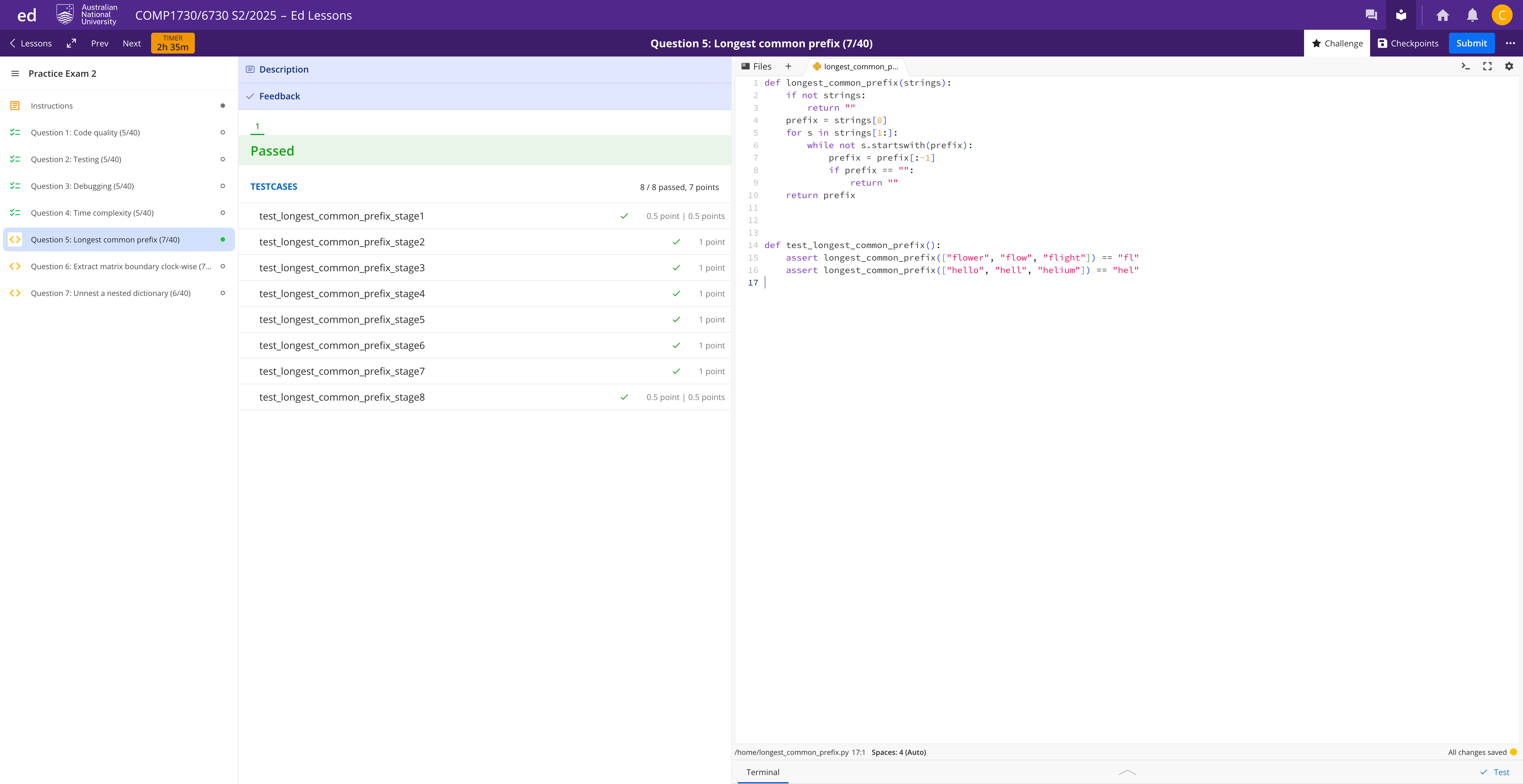Click the TESTCASES heading

(x=274, y=187)
